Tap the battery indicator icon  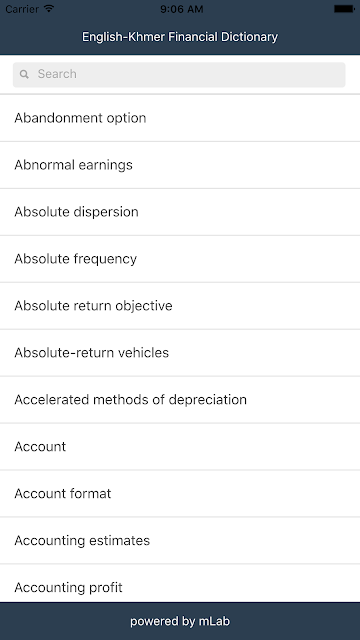coord(344,9)
